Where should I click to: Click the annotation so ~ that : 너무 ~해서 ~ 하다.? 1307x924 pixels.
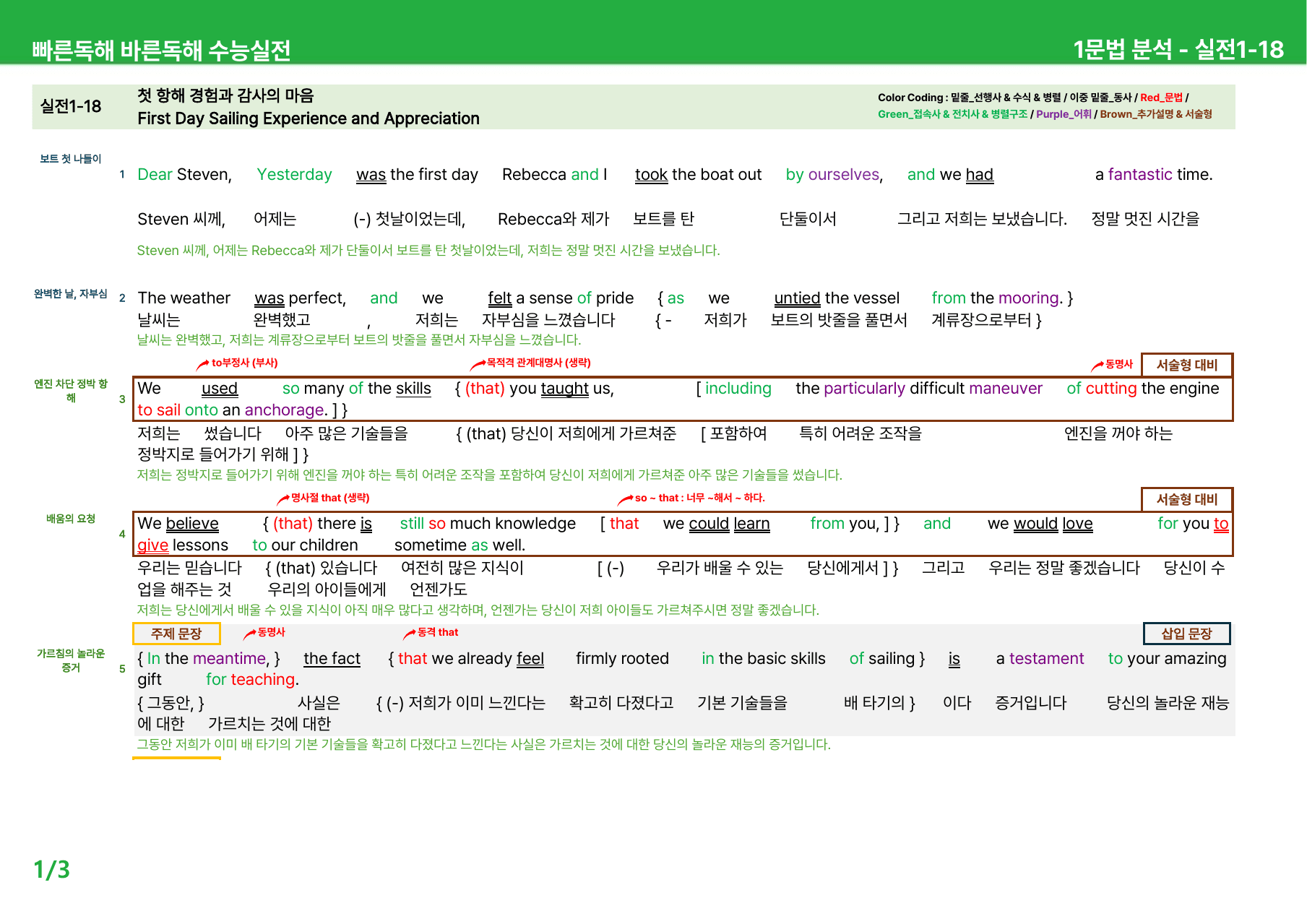tap(699, 498)
